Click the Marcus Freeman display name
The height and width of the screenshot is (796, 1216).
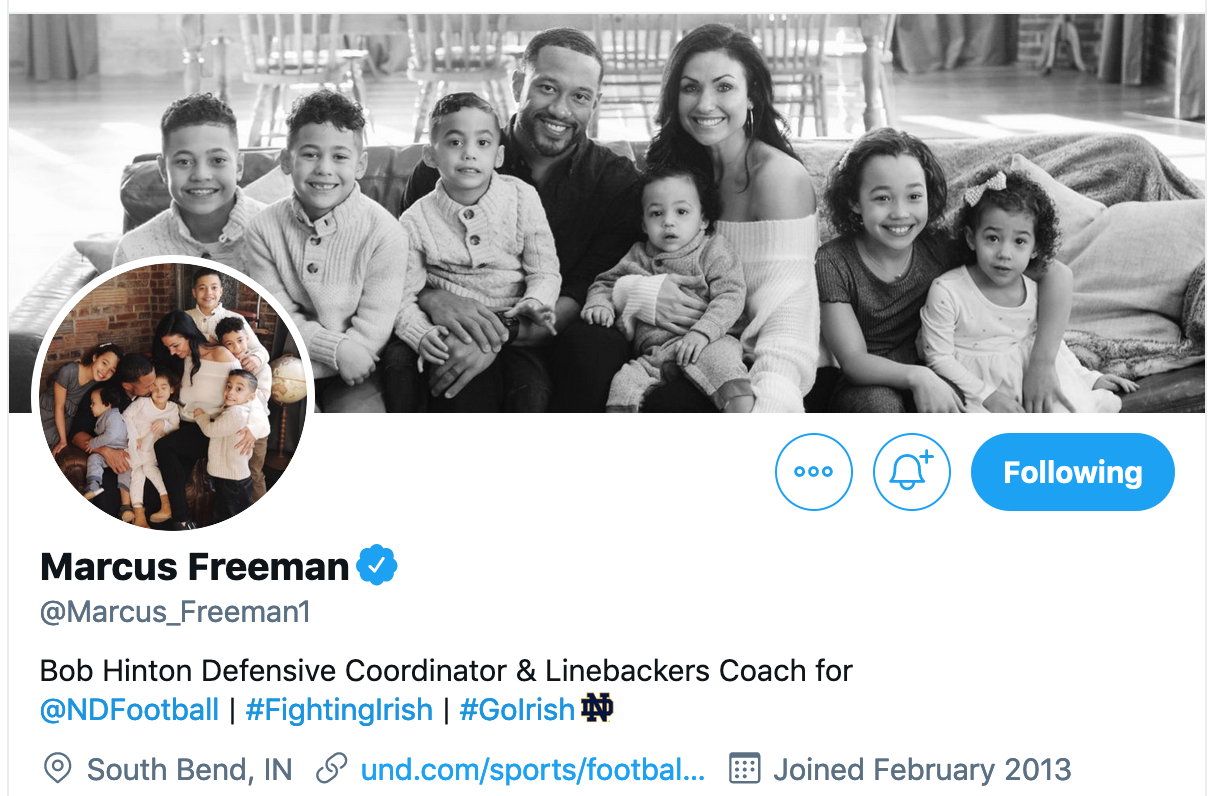(194, 567)
